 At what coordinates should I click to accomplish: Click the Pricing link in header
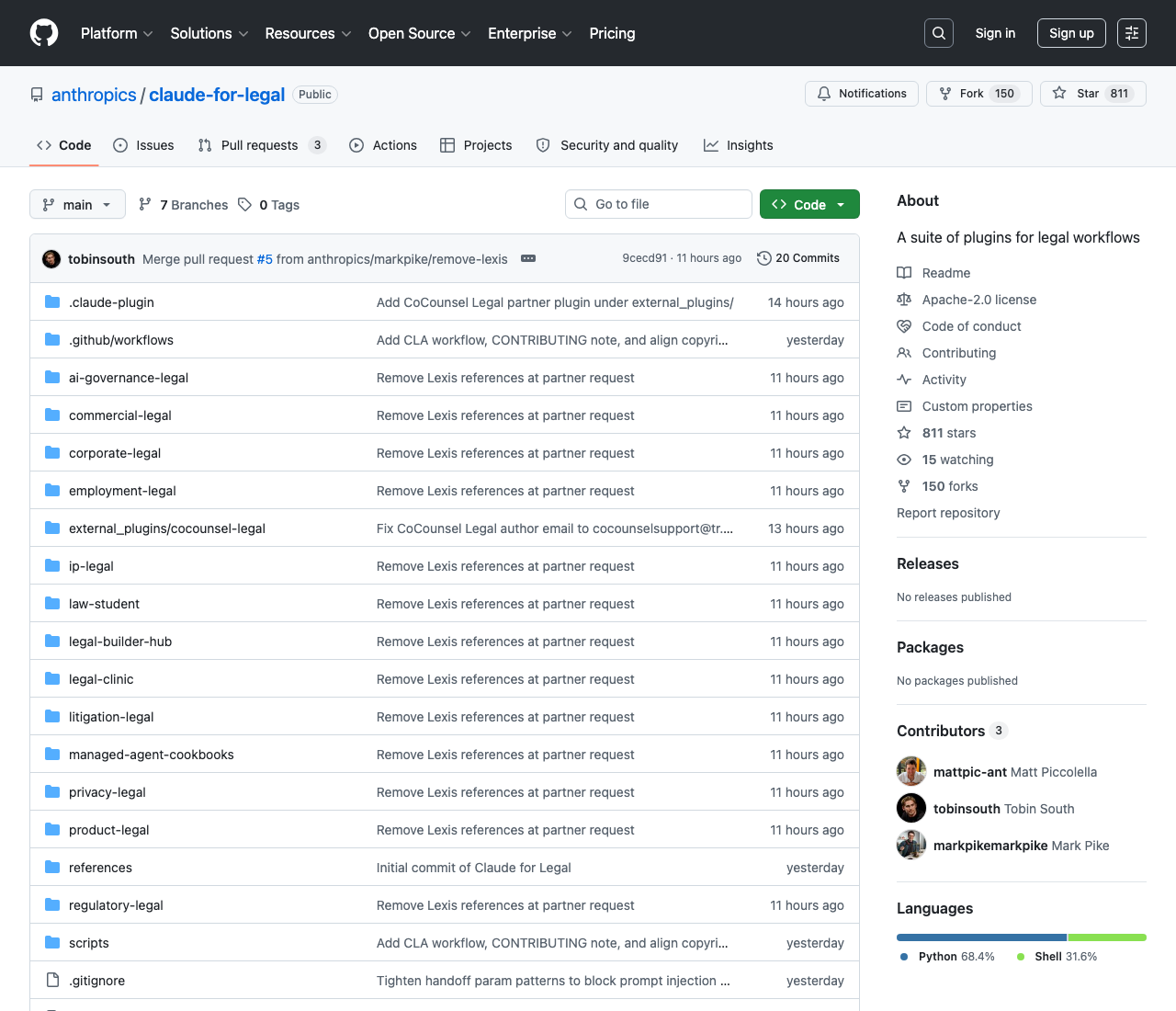(x=612, y=33)
